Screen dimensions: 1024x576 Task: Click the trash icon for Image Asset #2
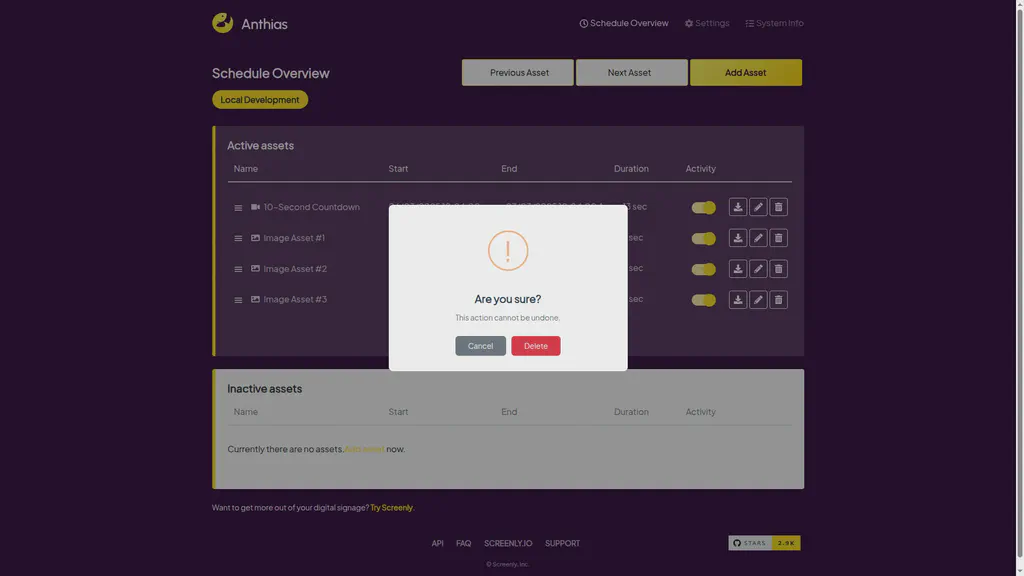778,268
